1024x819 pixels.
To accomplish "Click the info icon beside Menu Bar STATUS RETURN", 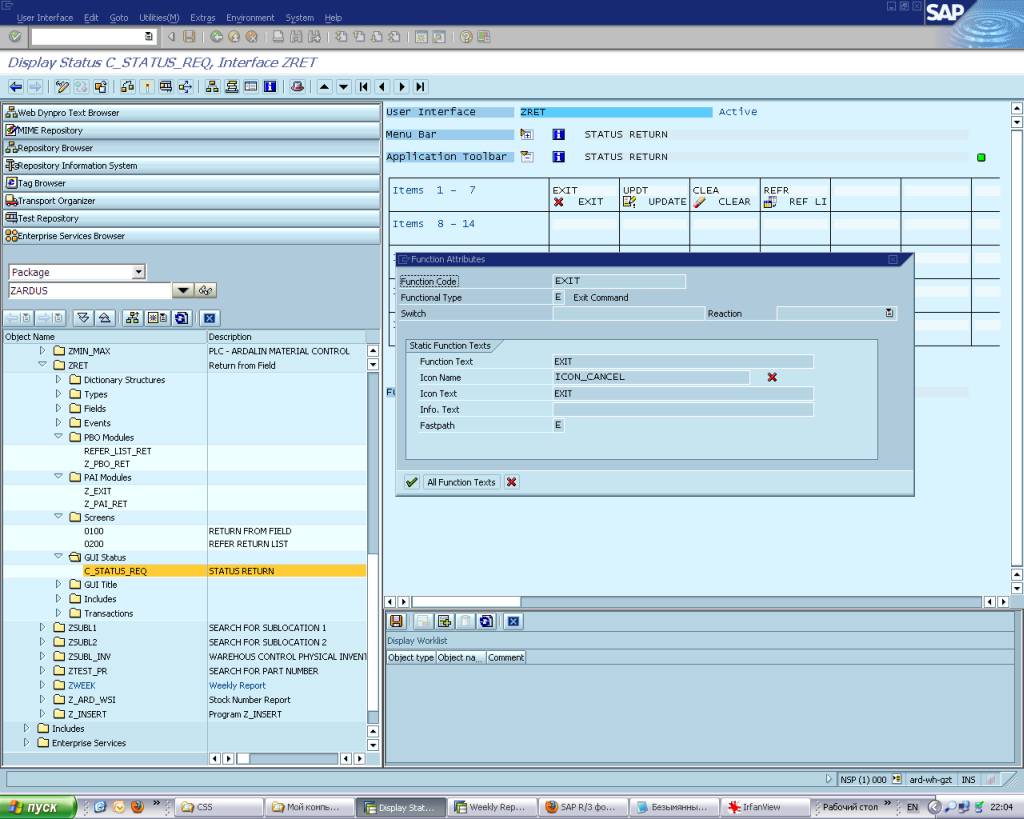I will pos(558,134).
